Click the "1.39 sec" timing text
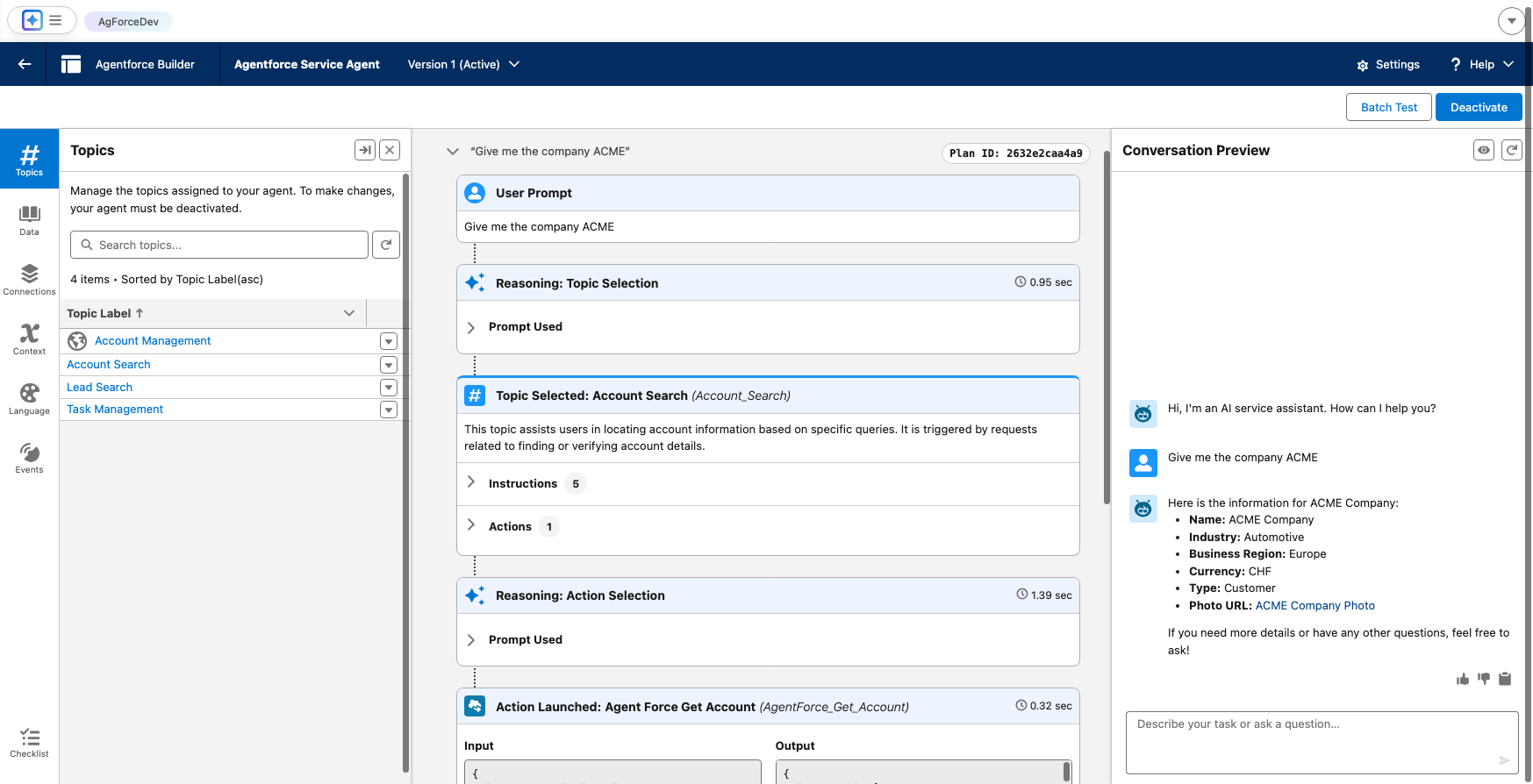Image resolution: width=1533 pixels, height=784 pixels. point(1051,595)
